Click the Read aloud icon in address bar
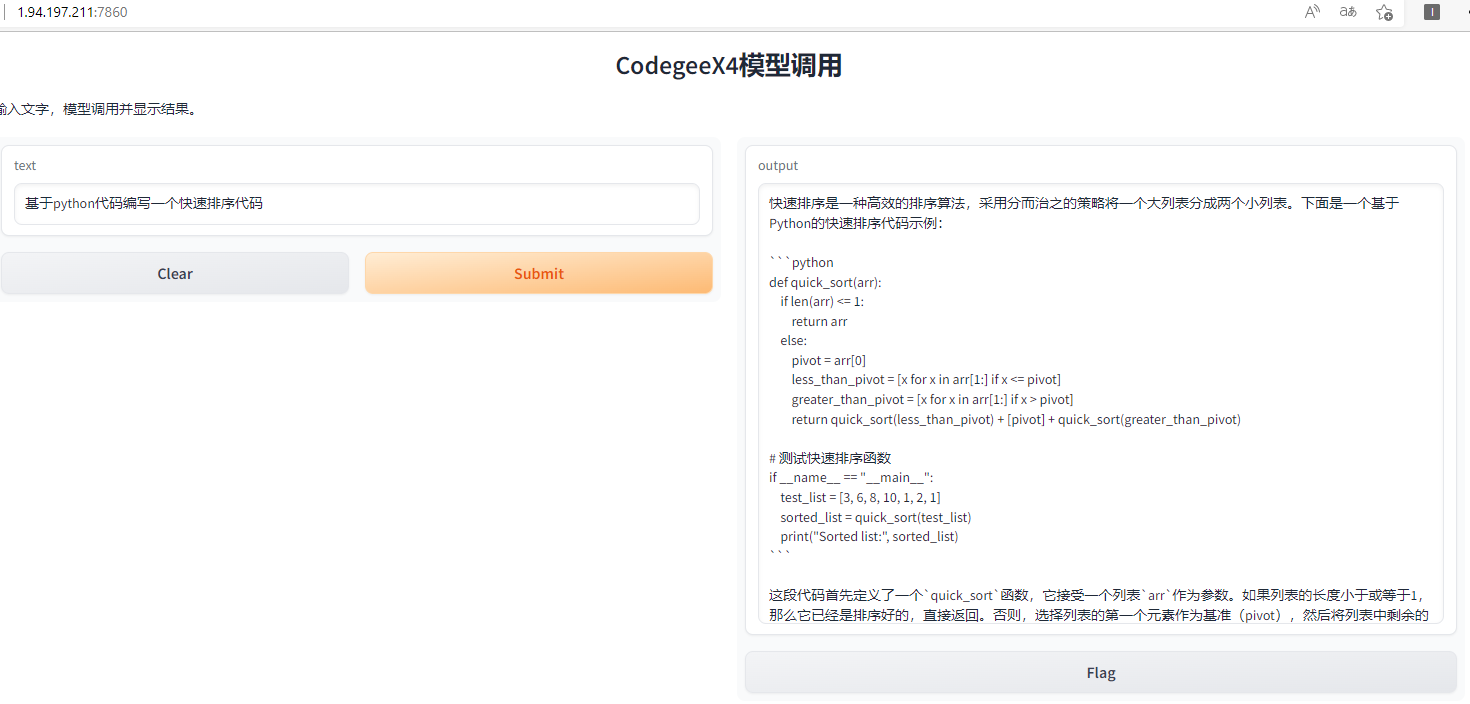Image resolution: width=1470 pixels, height=704 pixels. click(x=1312, y=12)
